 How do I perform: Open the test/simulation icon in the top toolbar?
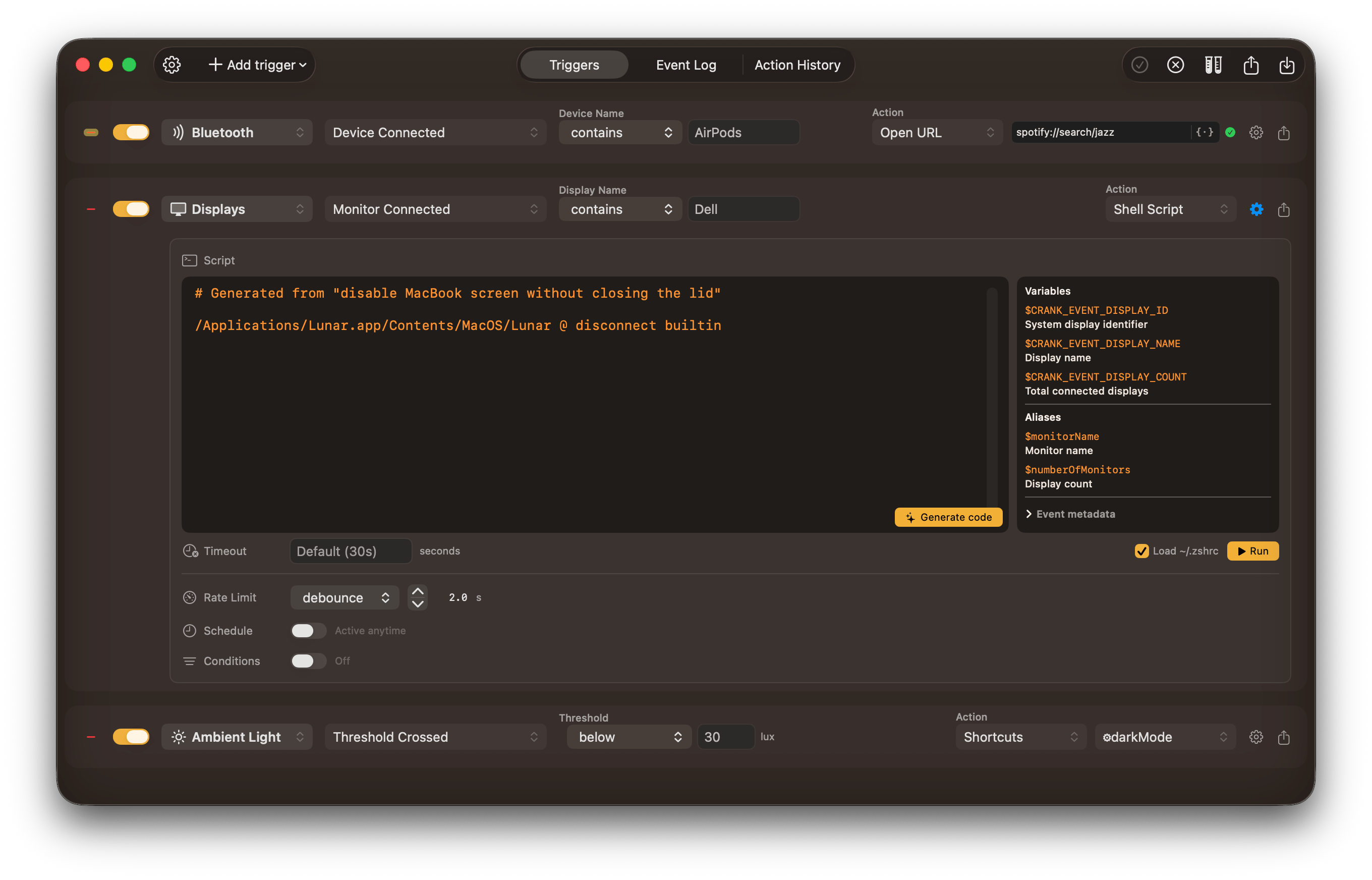[1214, 65]
